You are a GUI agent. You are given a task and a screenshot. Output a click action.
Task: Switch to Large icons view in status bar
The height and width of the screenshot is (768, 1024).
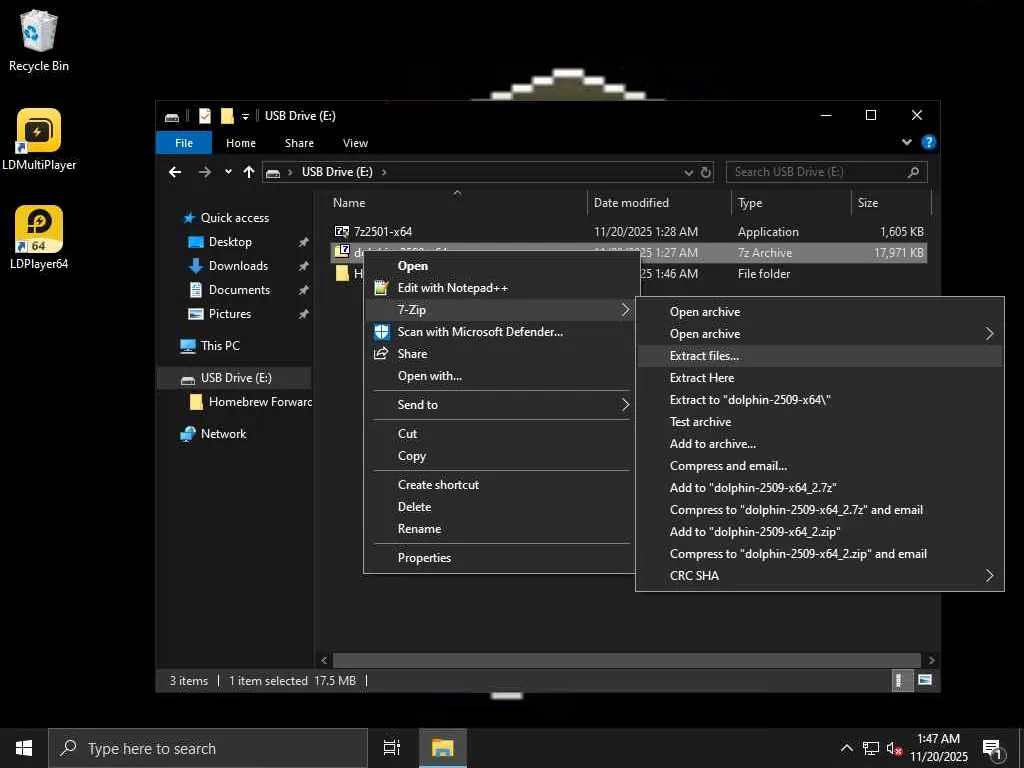[924, 680]
